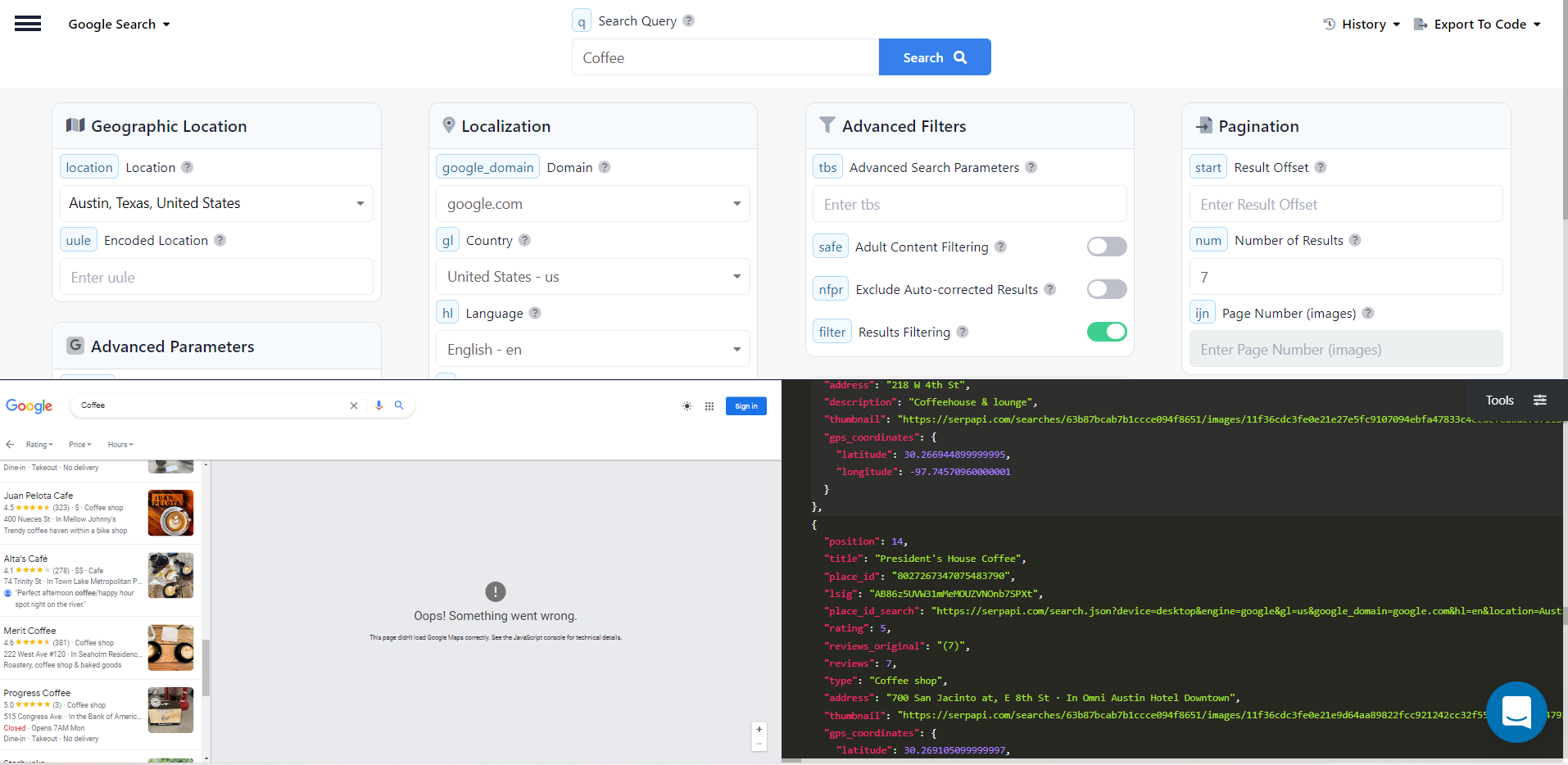Screen dimensions: 1568x765
Task: Open the Google apps grid icon
Action: (708, 405)
